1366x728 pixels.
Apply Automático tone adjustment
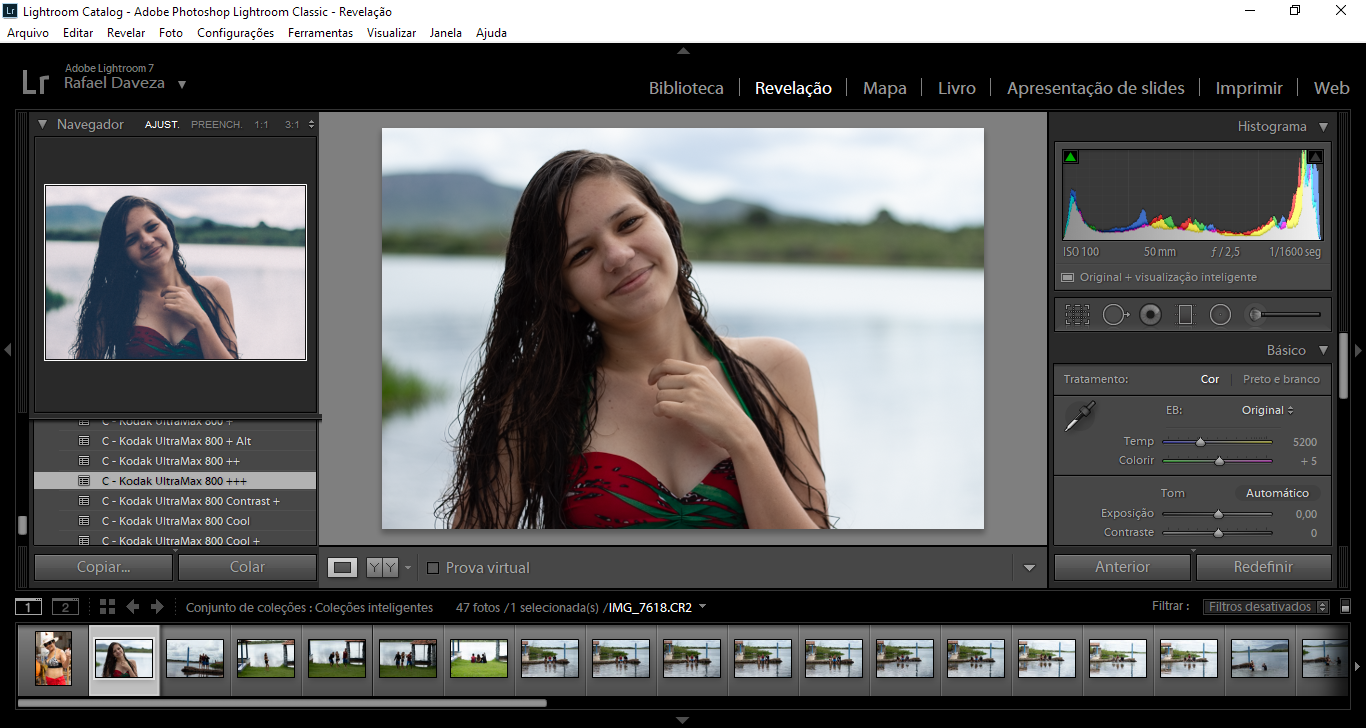coord(1277,493)
